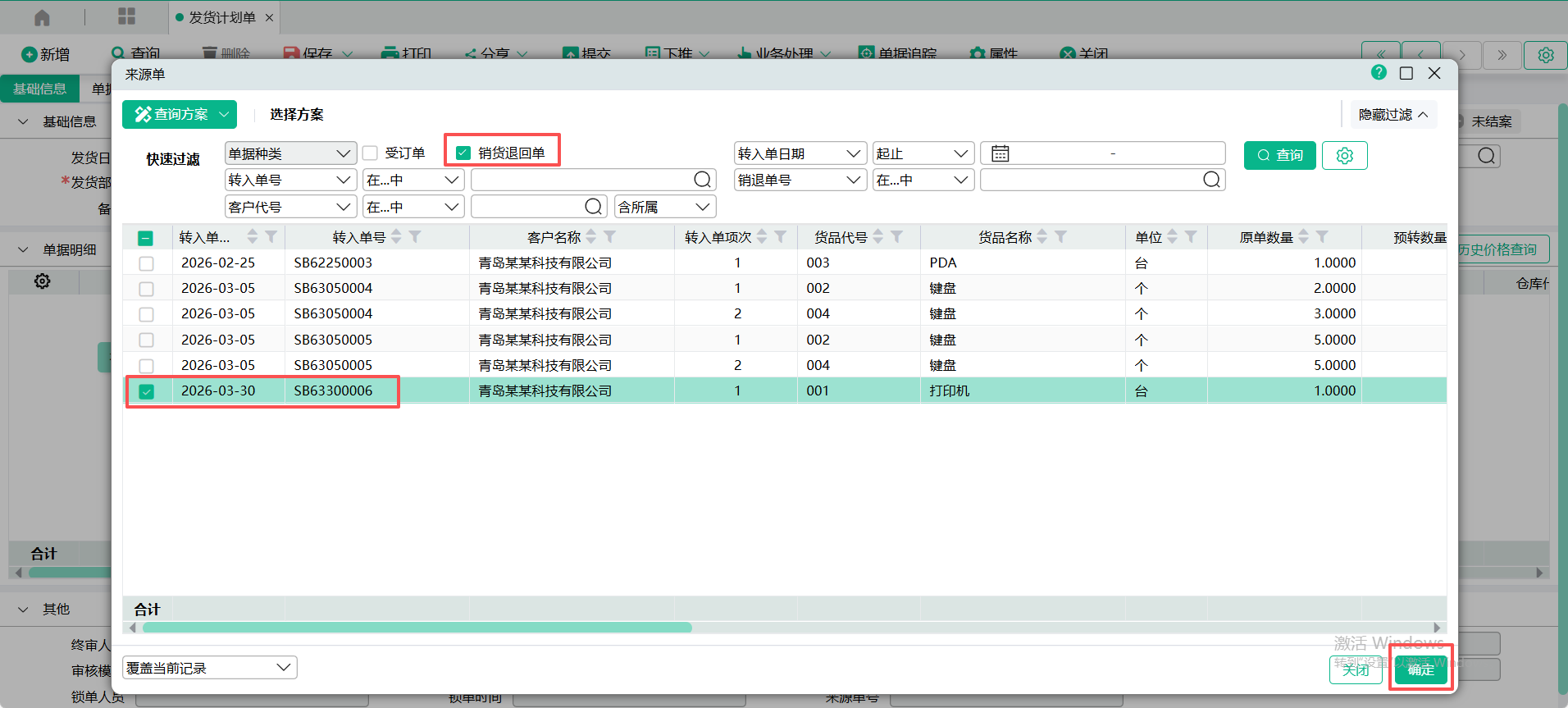Switch to the 发货计划单 tab

[222, 17]
